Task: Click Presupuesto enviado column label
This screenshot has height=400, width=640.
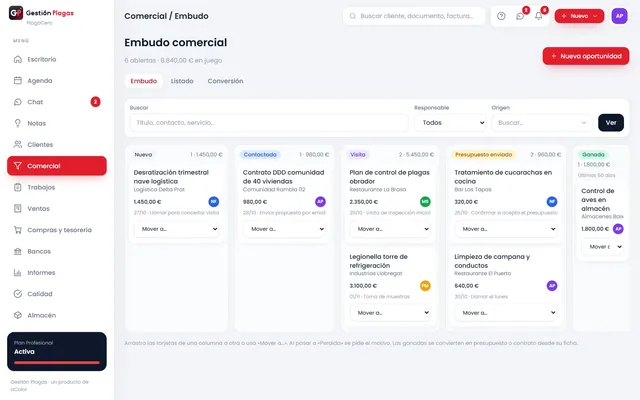Action: [484, 155]
